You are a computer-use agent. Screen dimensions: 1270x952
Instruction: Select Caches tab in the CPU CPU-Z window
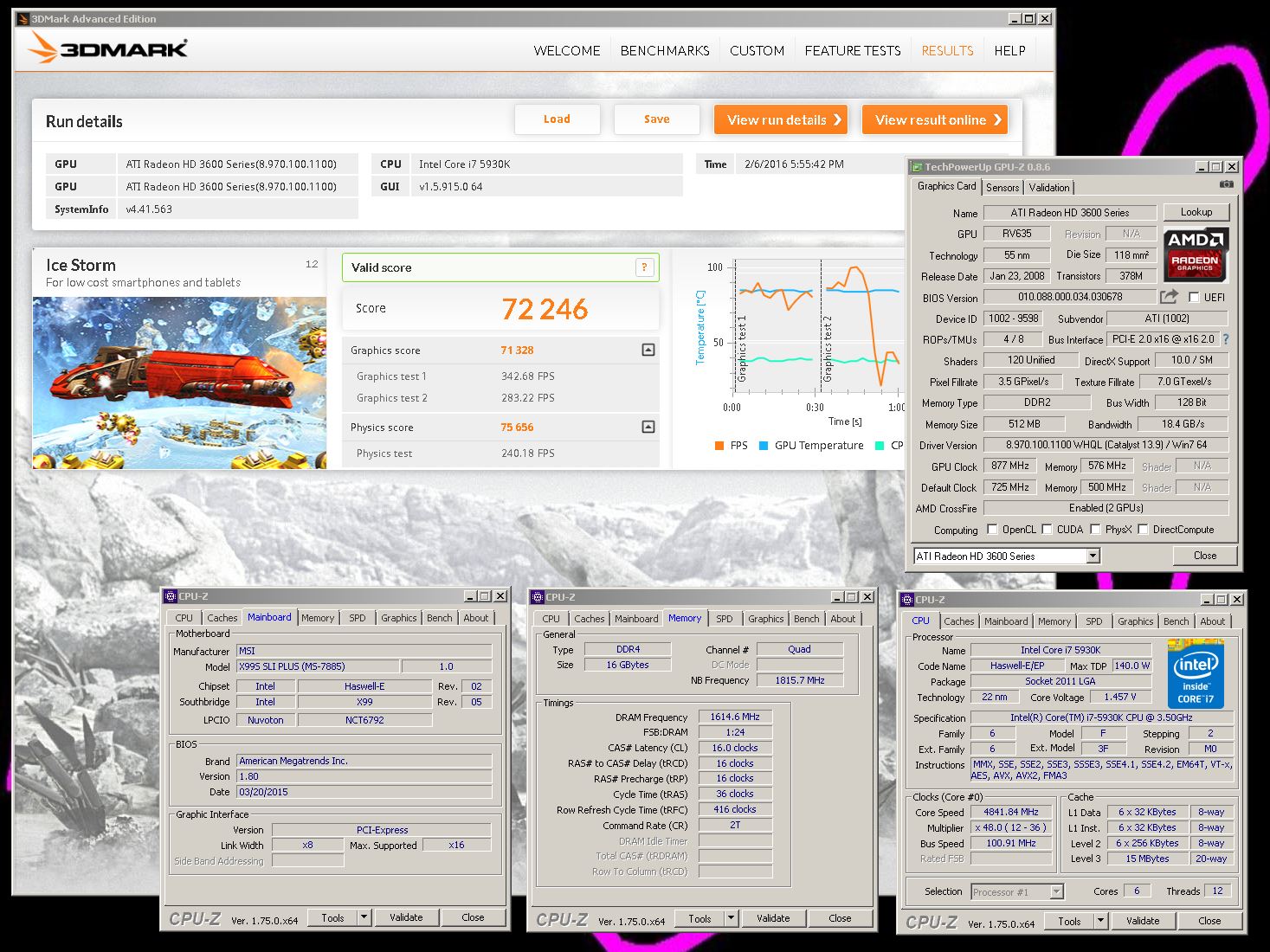(958, 621)
